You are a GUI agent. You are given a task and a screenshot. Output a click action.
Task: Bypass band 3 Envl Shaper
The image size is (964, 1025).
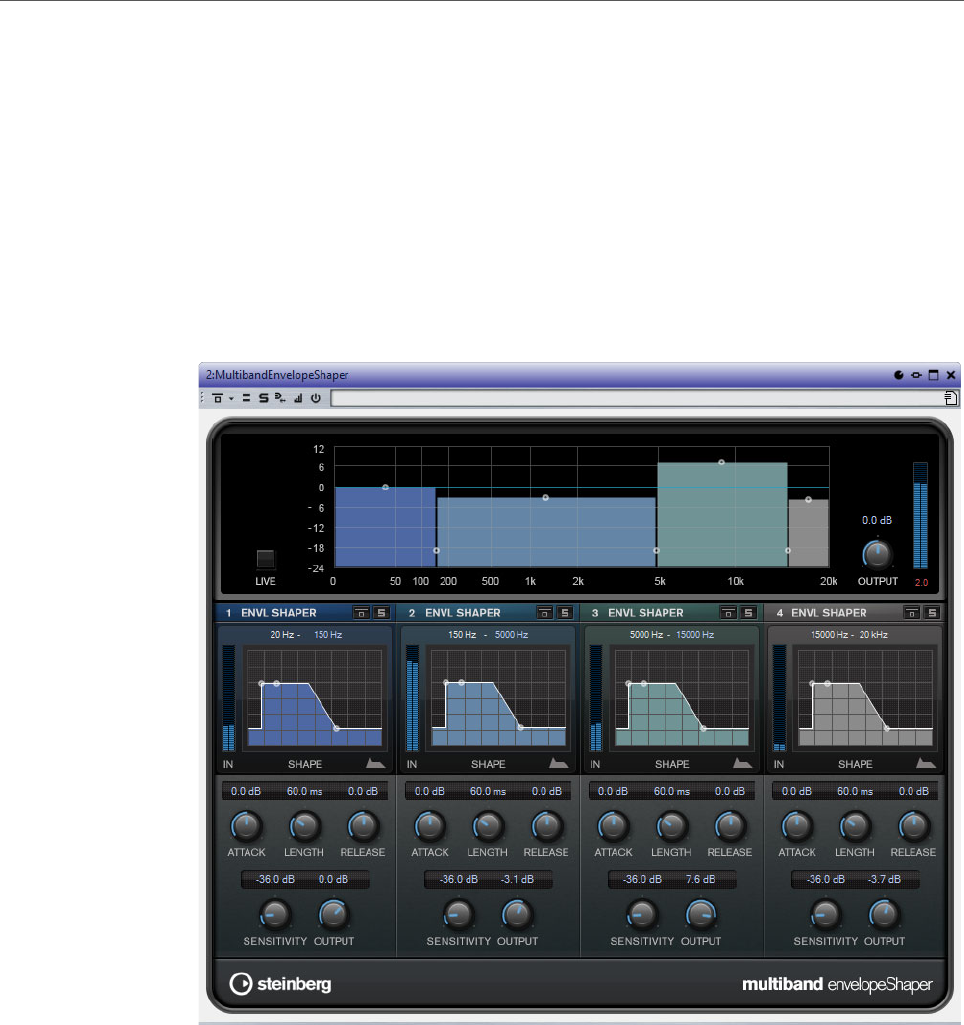click(728, 613)
